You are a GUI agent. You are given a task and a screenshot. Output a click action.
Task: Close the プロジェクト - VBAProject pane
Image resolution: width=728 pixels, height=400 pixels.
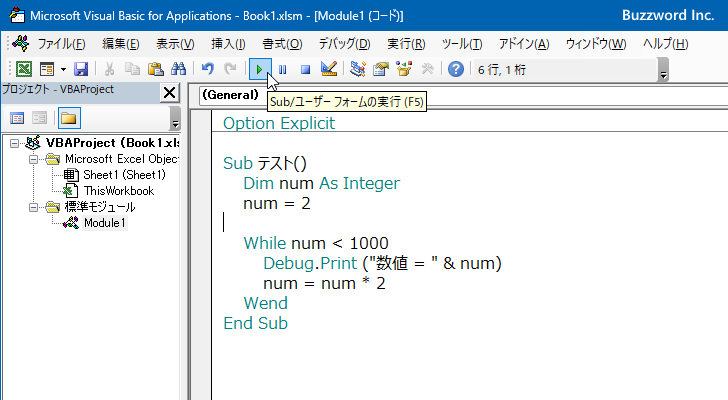(x=170, y=93)
